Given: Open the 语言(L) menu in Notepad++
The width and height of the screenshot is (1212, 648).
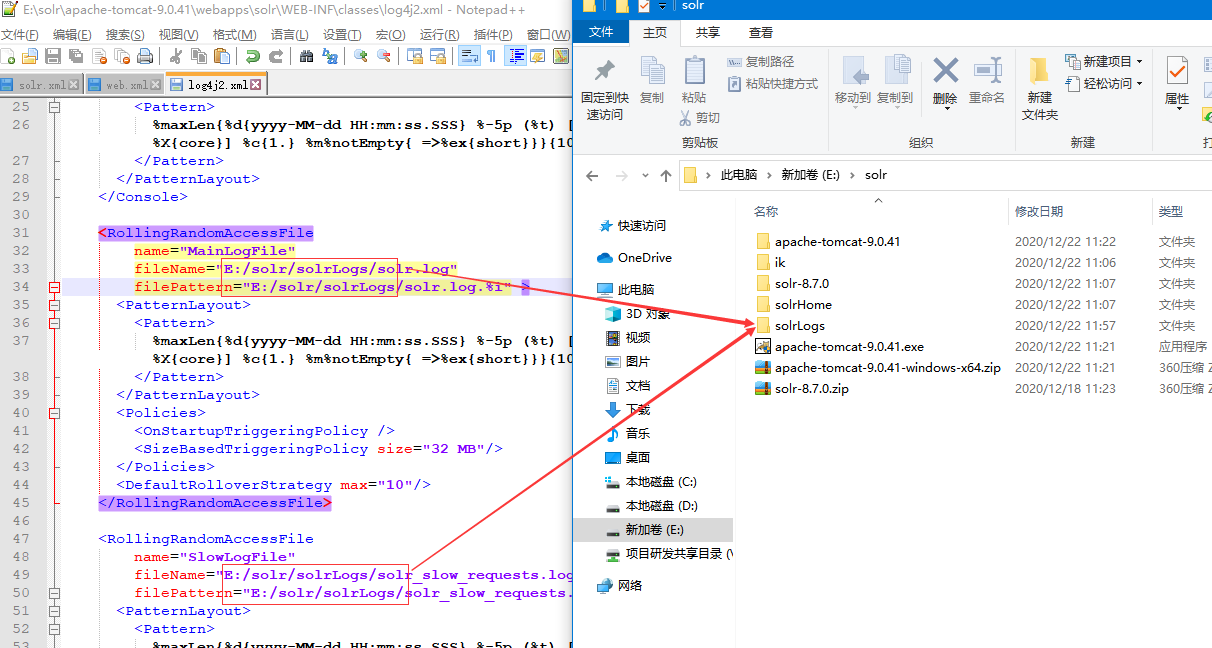Looking at the screenshot, I should pyautogui.click(x=290, y=35).
